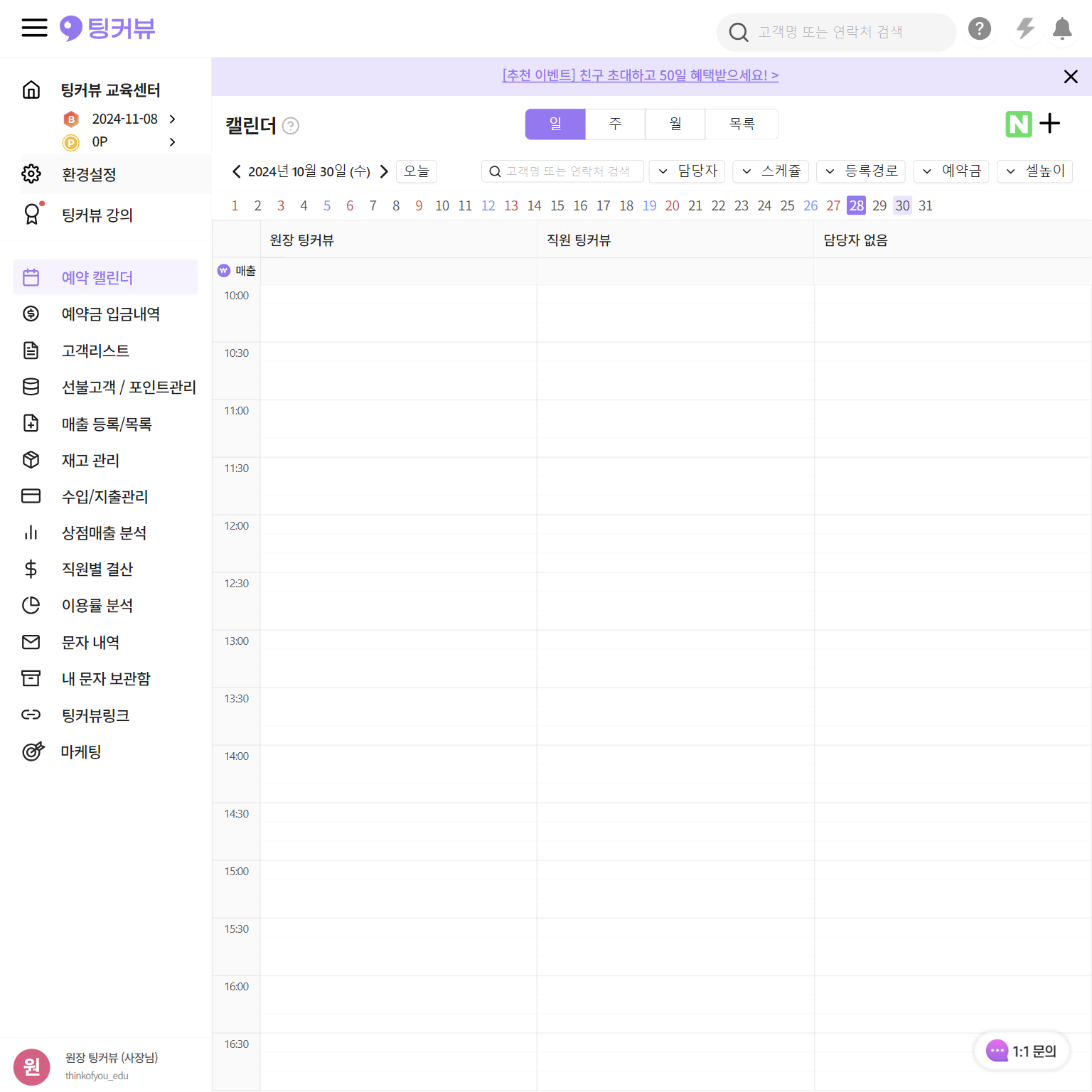Click the 내 문자 보관함 archive icon
This screenshot has width=1092, height=1092.
[31, 678]
